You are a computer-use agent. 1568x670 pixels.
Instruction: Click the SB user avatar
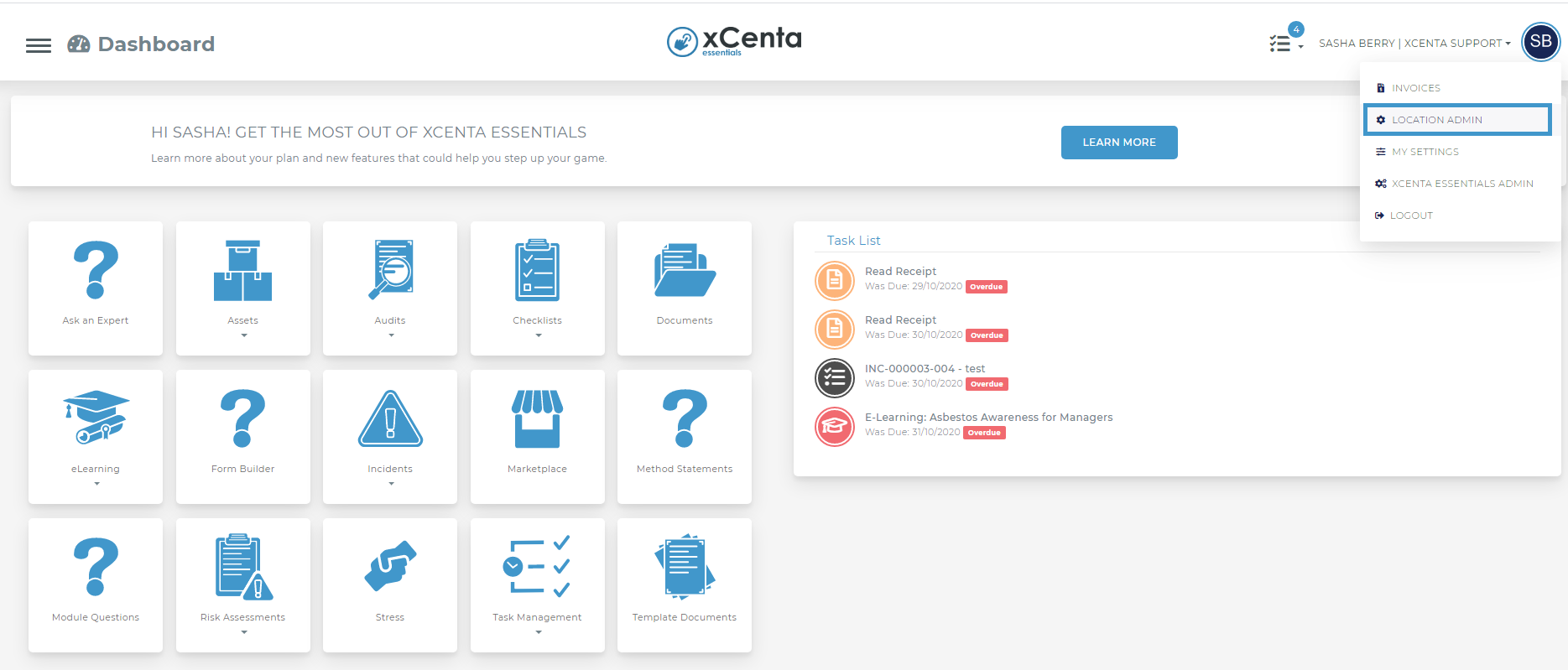[x=1540, y=42]
